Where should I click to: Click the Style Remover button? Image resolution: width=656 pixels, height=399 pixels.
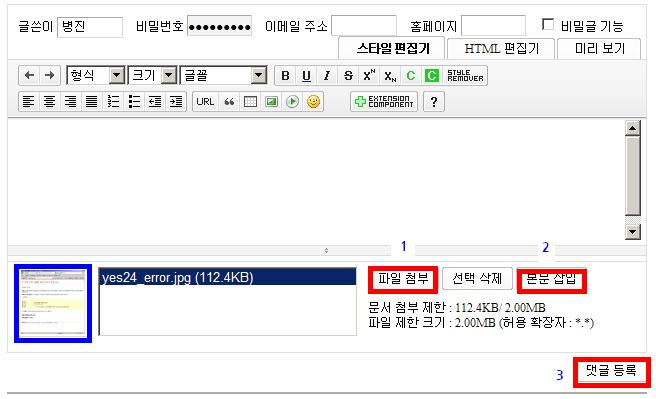pyautogui.click(x=465, y=76)
